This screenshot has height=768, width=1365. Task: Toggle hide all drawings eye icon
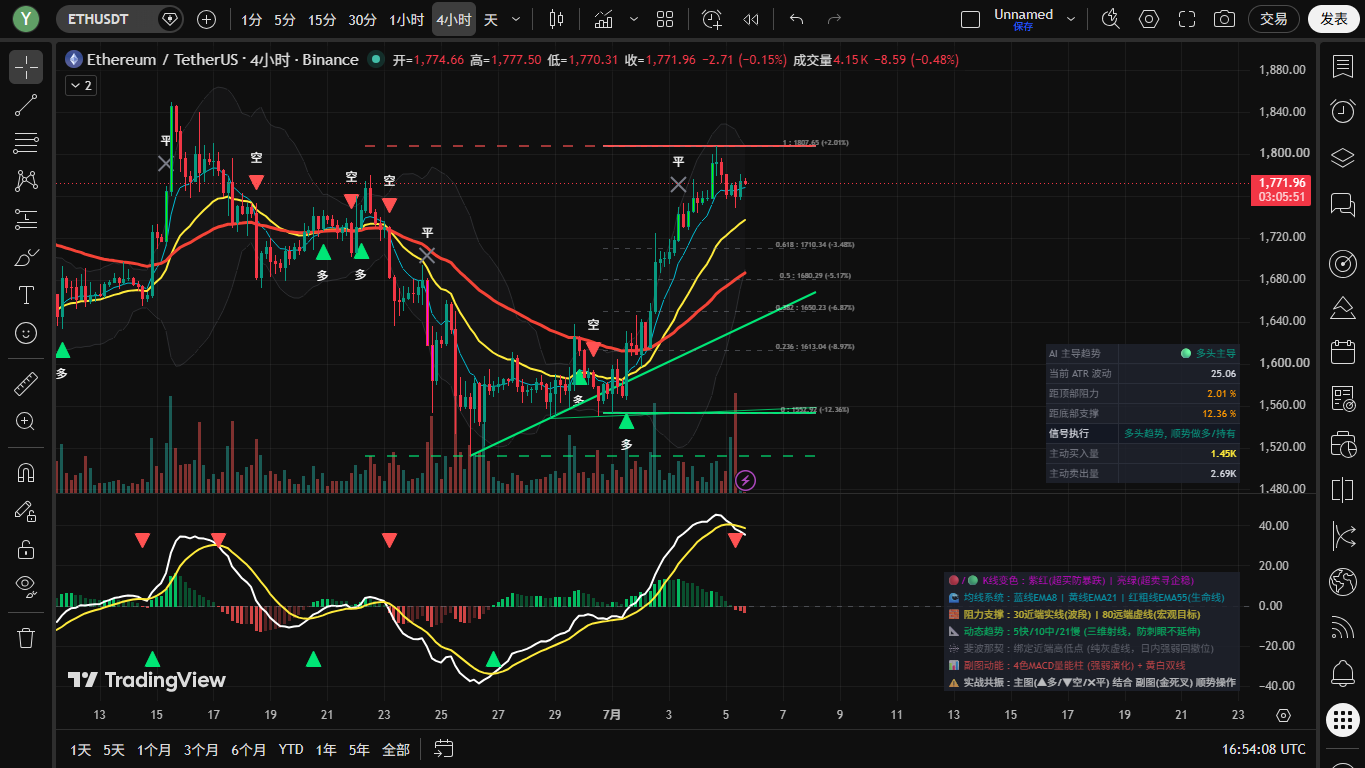tap(26, 587)
